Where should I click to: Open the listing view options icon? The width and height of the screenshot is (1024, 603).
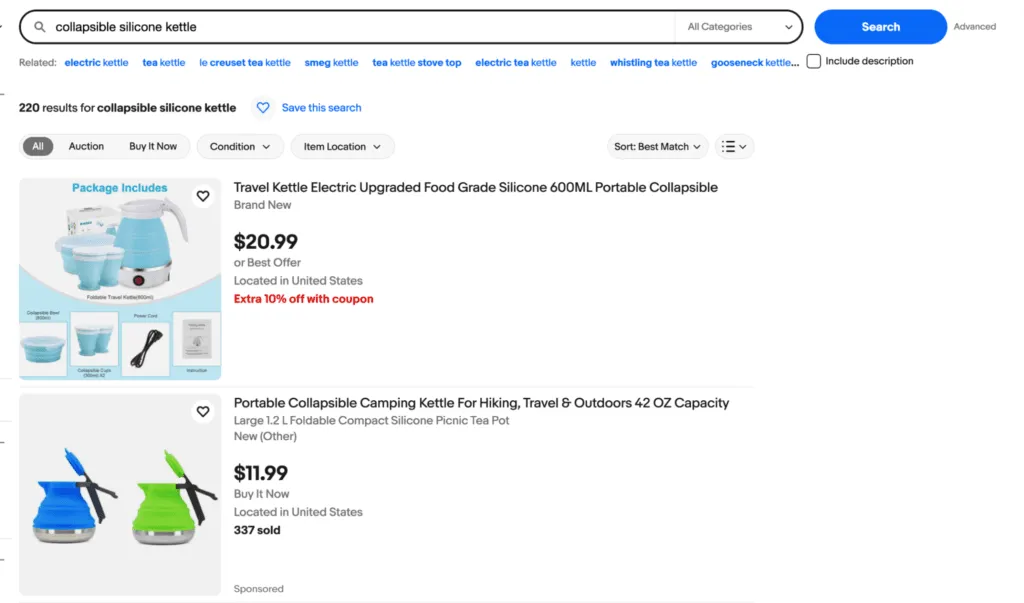pos(734,146)
